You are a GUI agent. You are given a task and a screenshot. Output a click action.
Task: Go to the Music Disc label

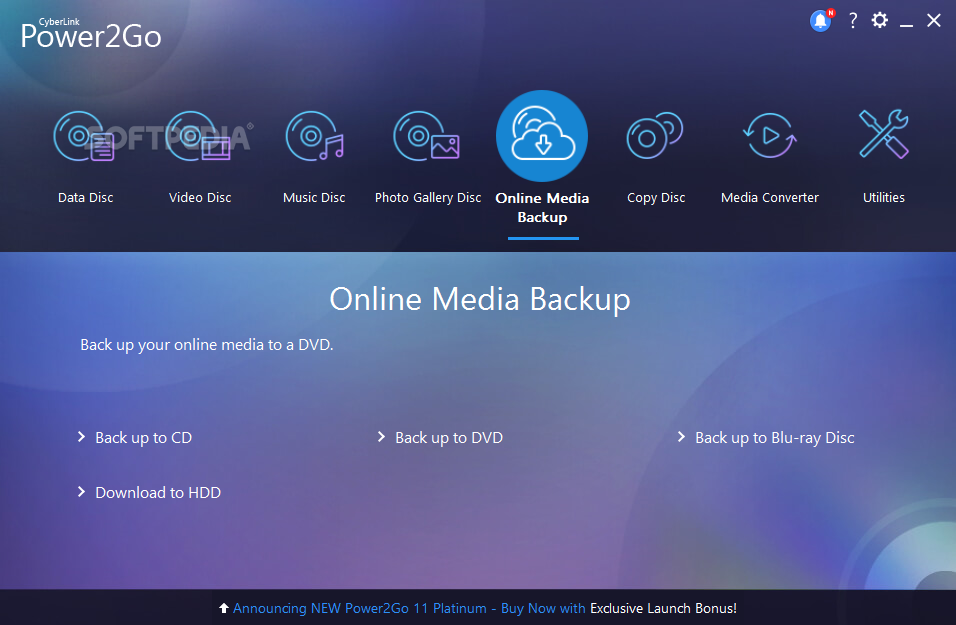click(x=314, y=198)
